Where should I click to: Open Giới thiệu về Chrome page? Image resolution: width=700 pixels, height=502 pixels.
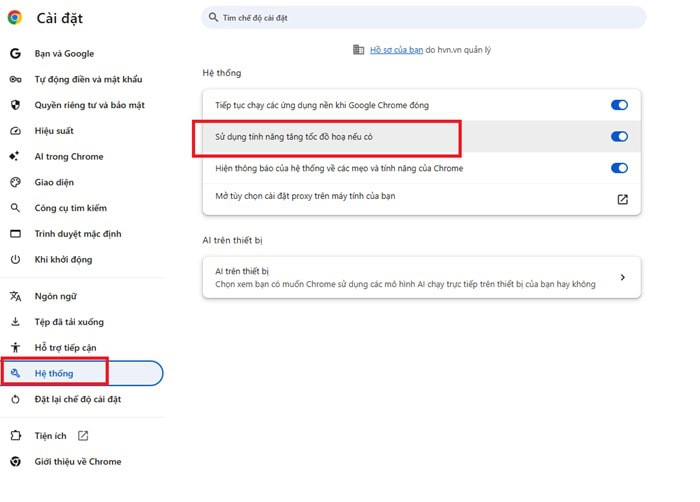tap(78, 461)
